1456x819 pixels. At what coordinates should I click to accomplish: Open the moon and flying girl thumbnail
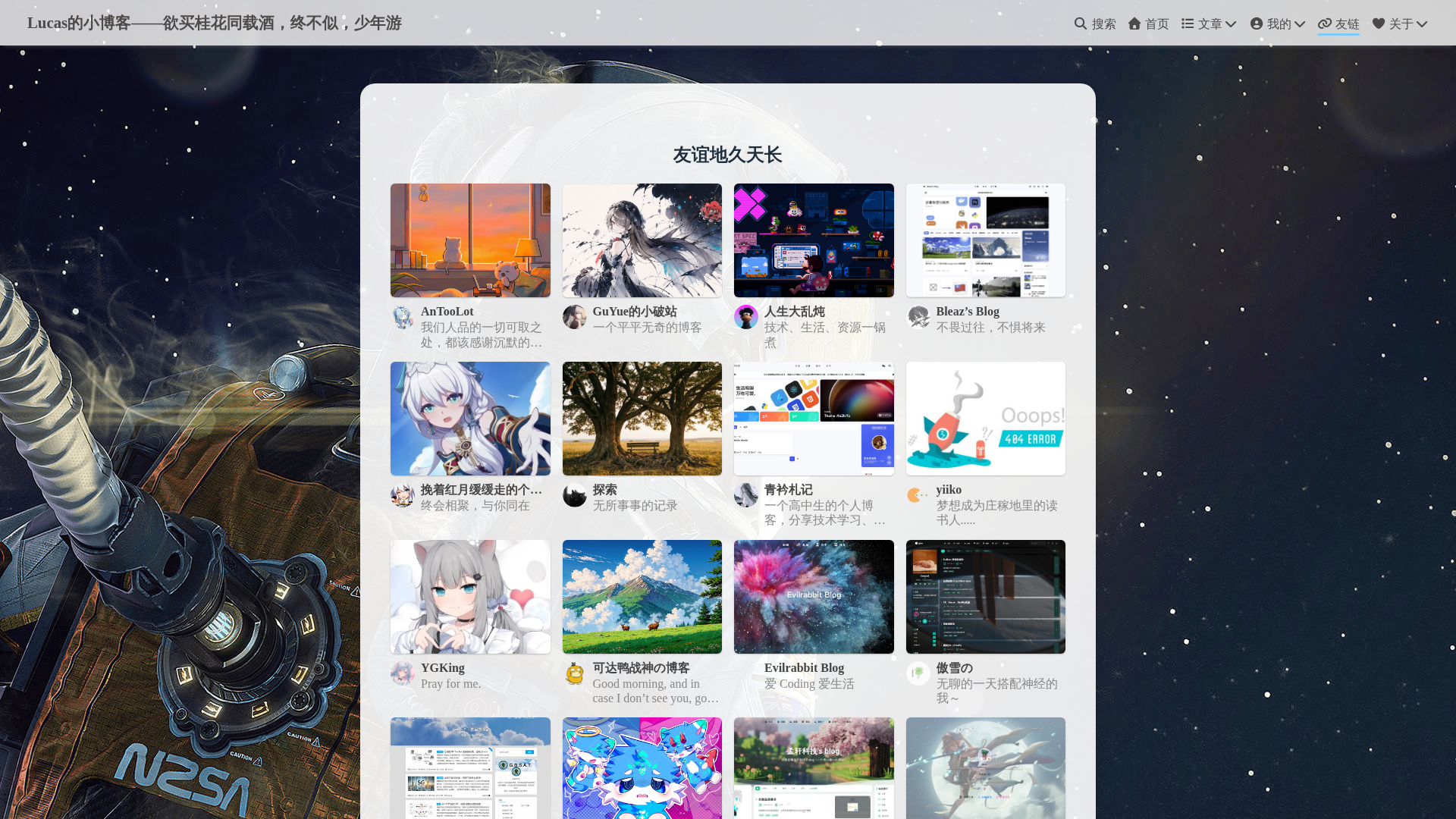986,768
